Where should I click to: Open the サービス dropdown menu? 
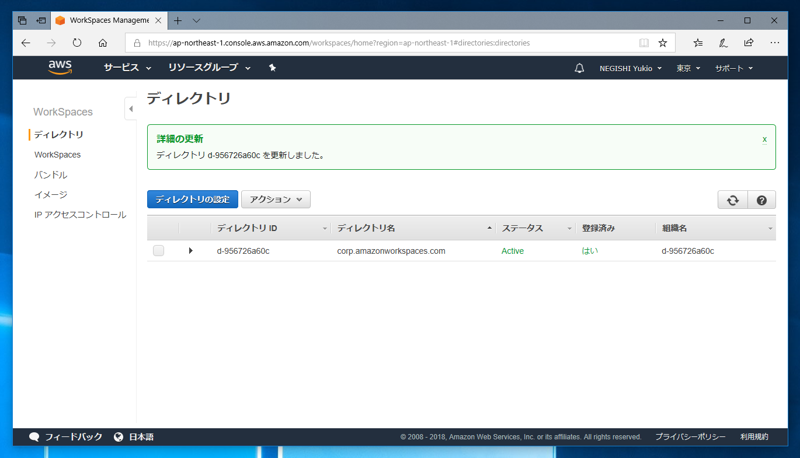tap(127, 68)
